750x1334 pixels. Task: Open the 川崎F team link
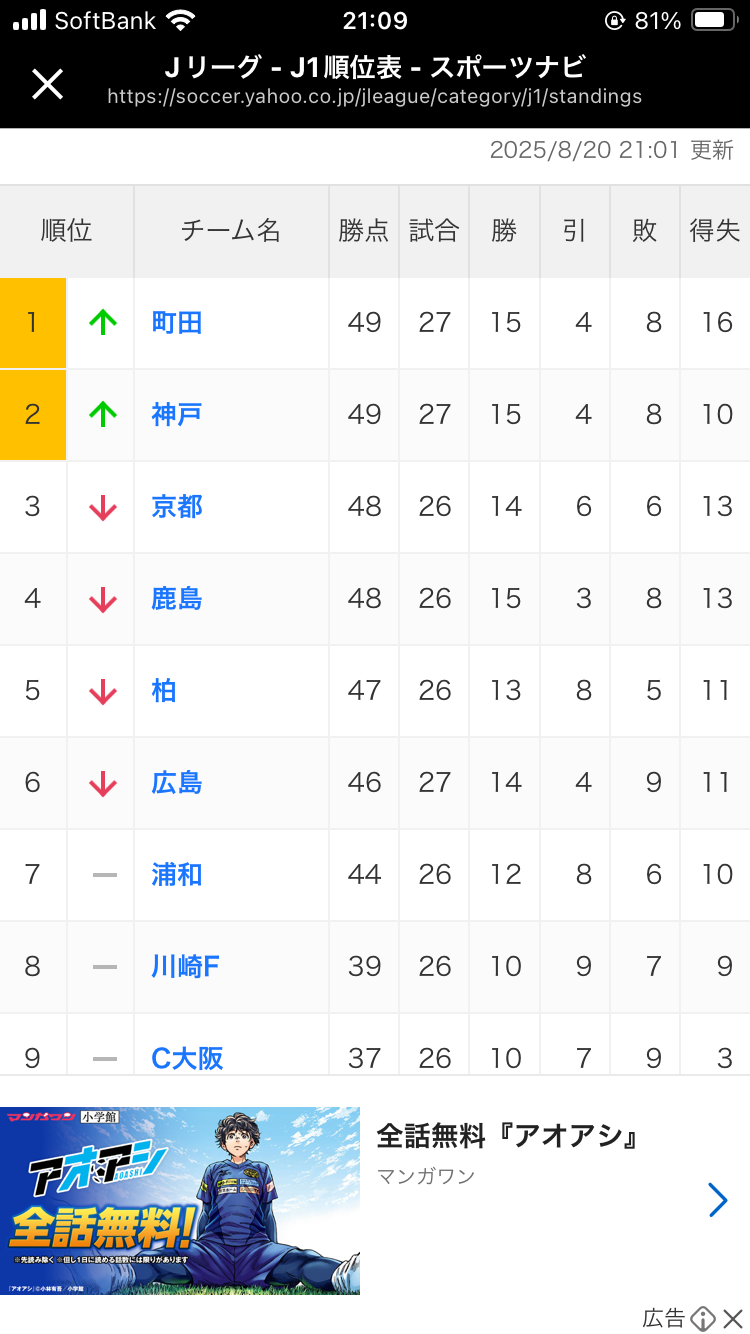[x=185, y=967]
